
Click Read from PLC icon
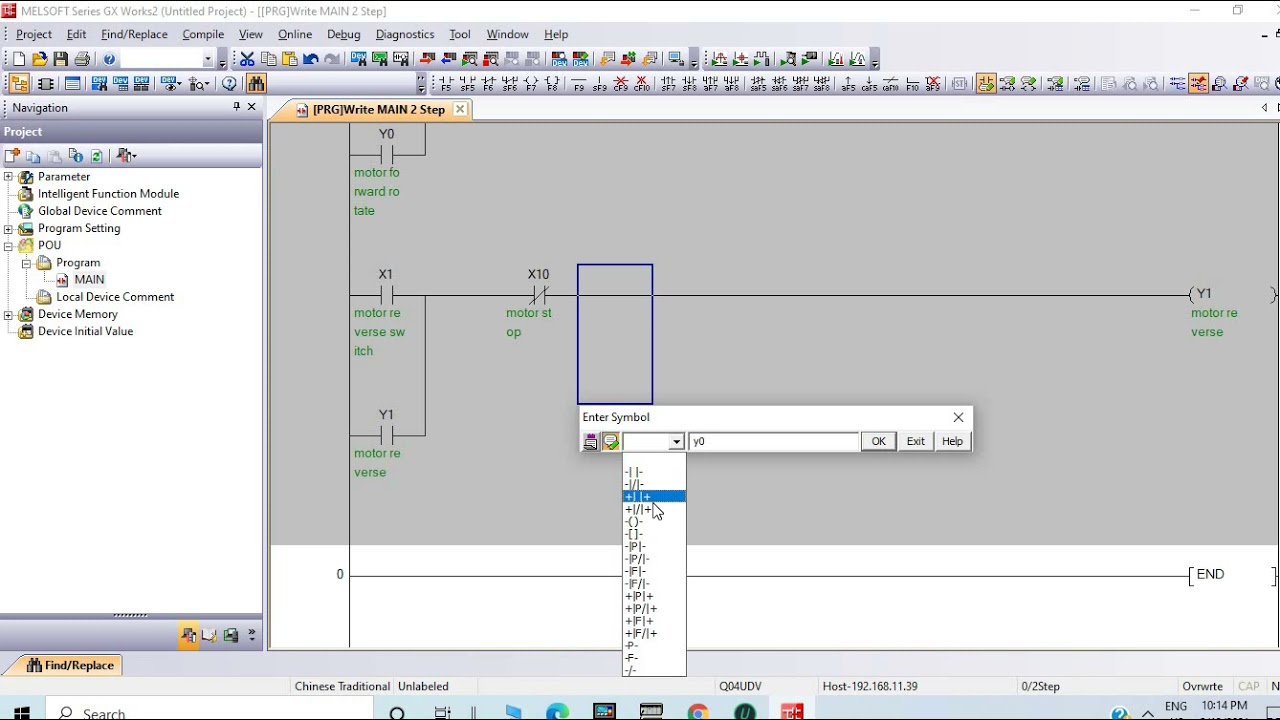[449, 59]
